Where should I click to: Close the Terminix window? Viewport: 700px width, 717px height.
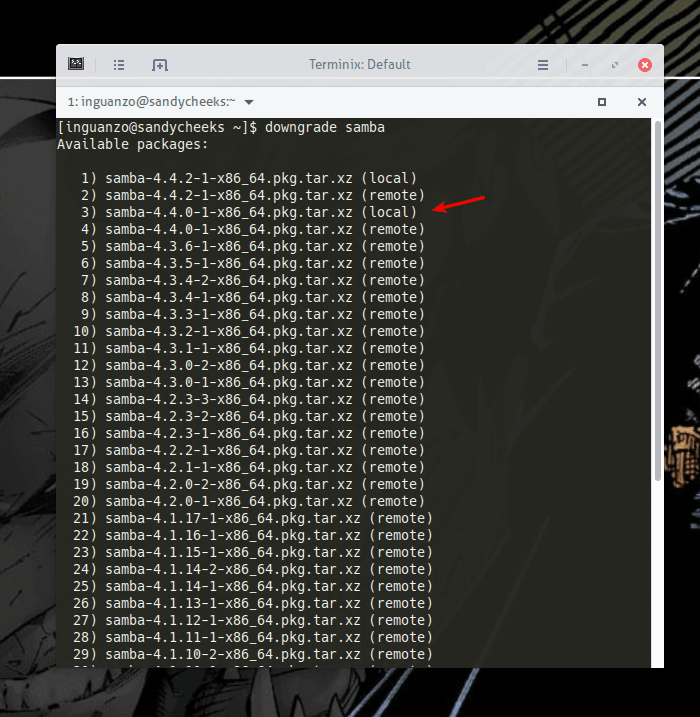click(645, 65)
